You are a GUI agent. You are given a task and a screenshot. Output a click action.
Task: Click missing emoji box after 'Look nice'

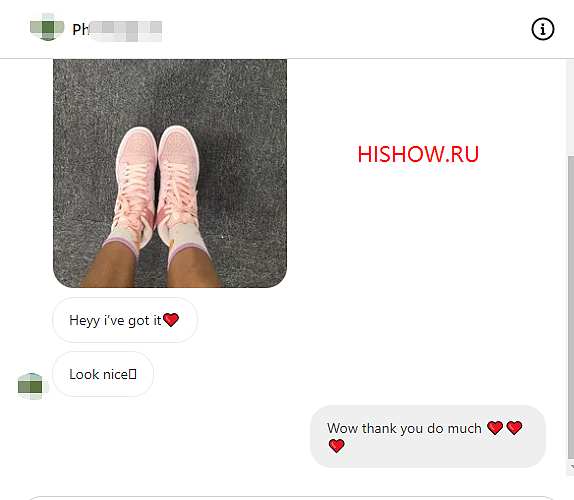coord(133,374)
